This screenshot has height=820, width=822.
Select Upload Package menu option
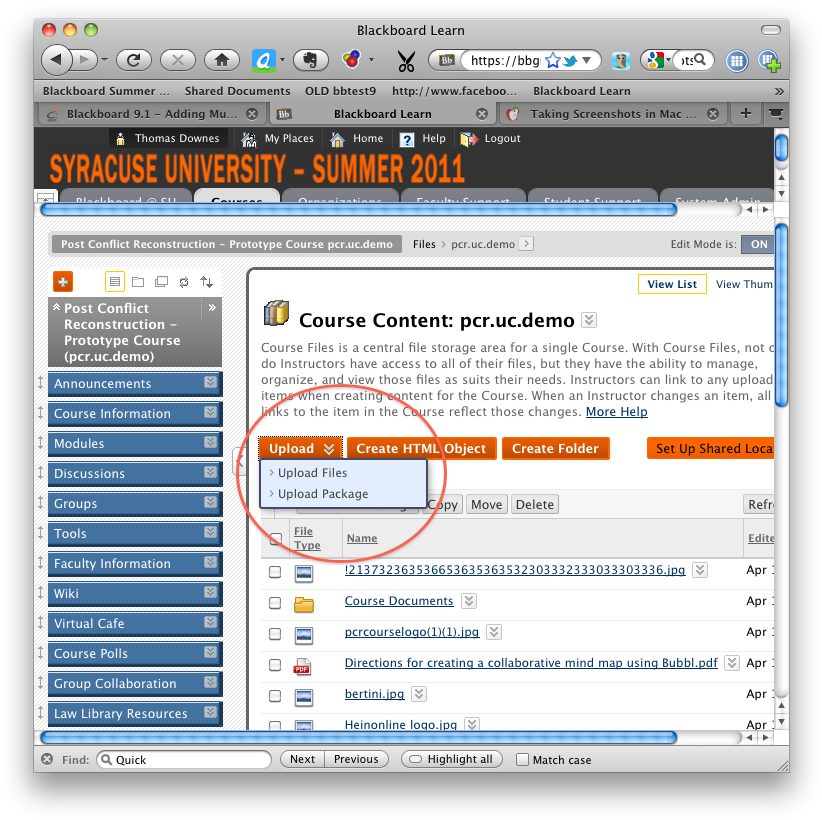click(x=323, y=494)
